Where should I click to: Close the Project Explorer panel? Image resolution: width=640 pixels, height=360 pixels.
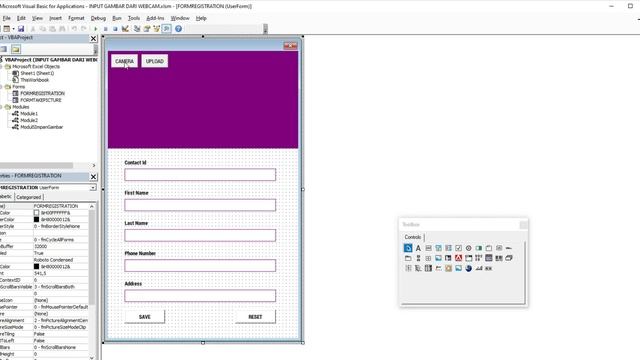point(93,38)
